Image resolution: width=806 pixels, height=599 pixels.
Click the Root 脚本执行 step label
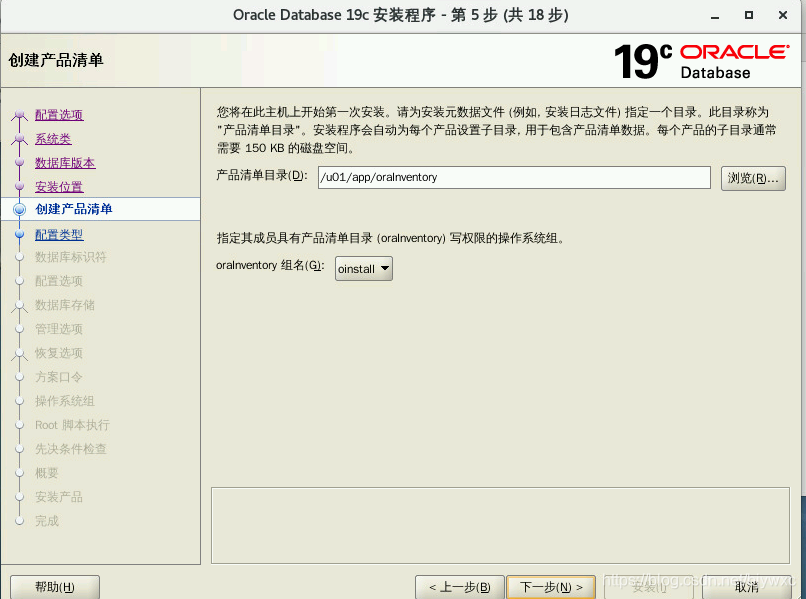pos(72,425)
